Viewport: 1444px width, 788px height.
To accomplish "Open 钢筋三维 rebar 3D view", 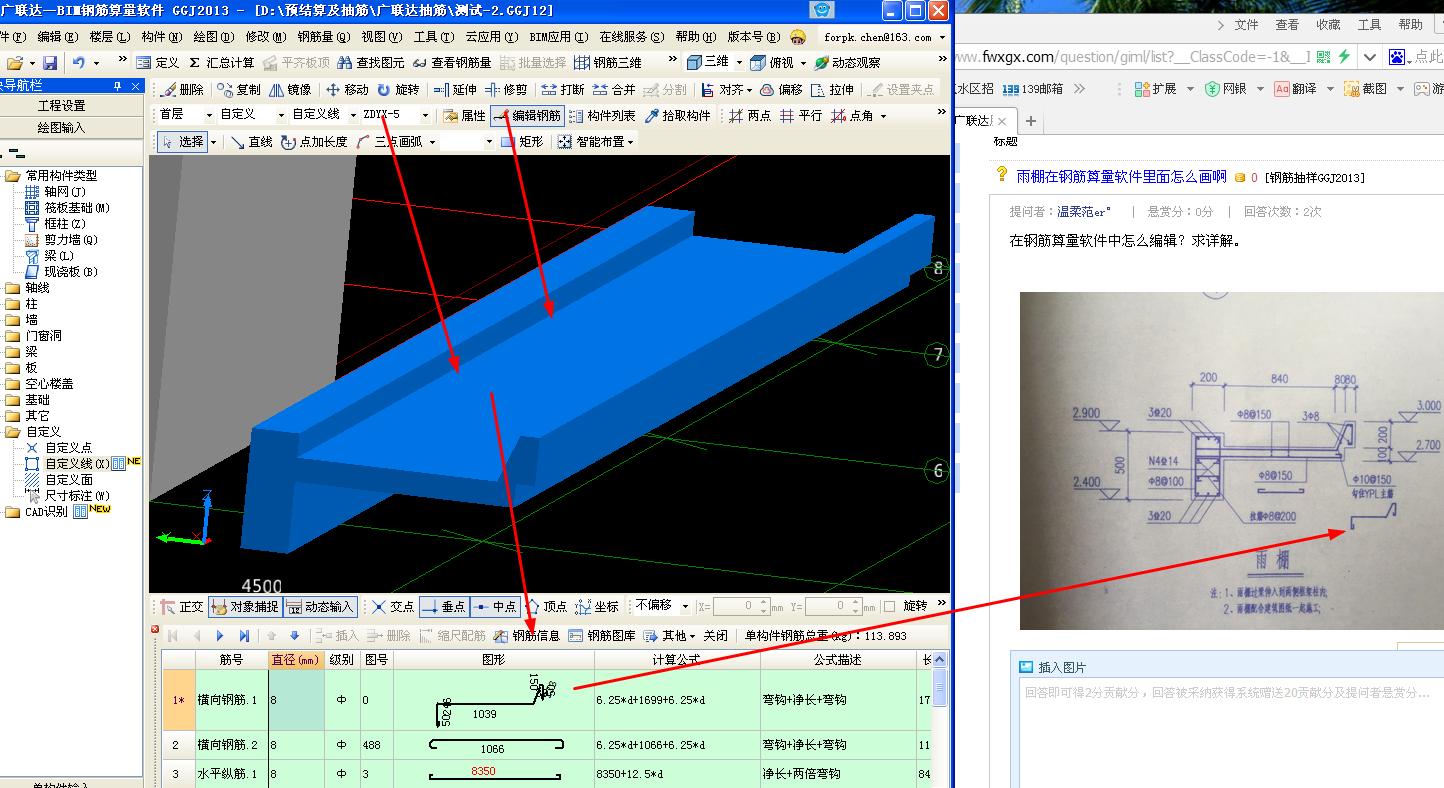I will (x=608, y=62).
